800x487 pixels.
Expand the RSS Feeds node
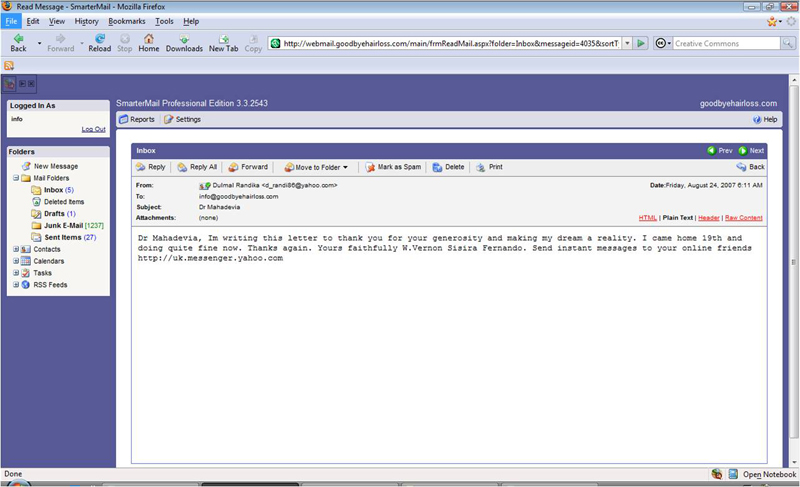coord(15,285)
